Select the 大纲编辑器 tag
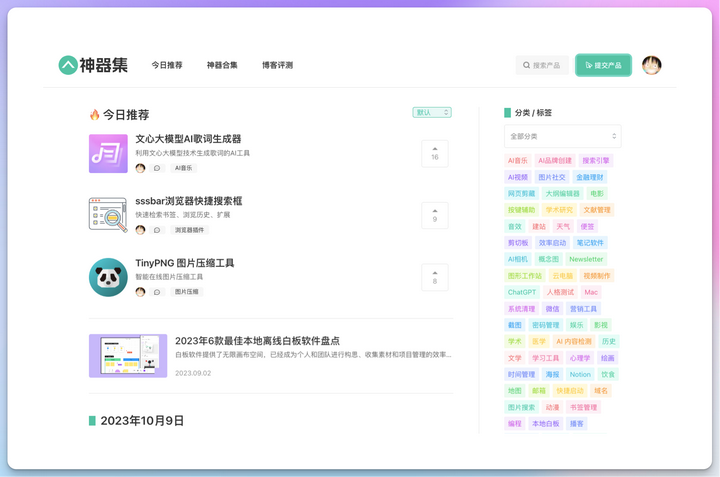The height and width of the screenshot is (477, 720). point(562,194)
